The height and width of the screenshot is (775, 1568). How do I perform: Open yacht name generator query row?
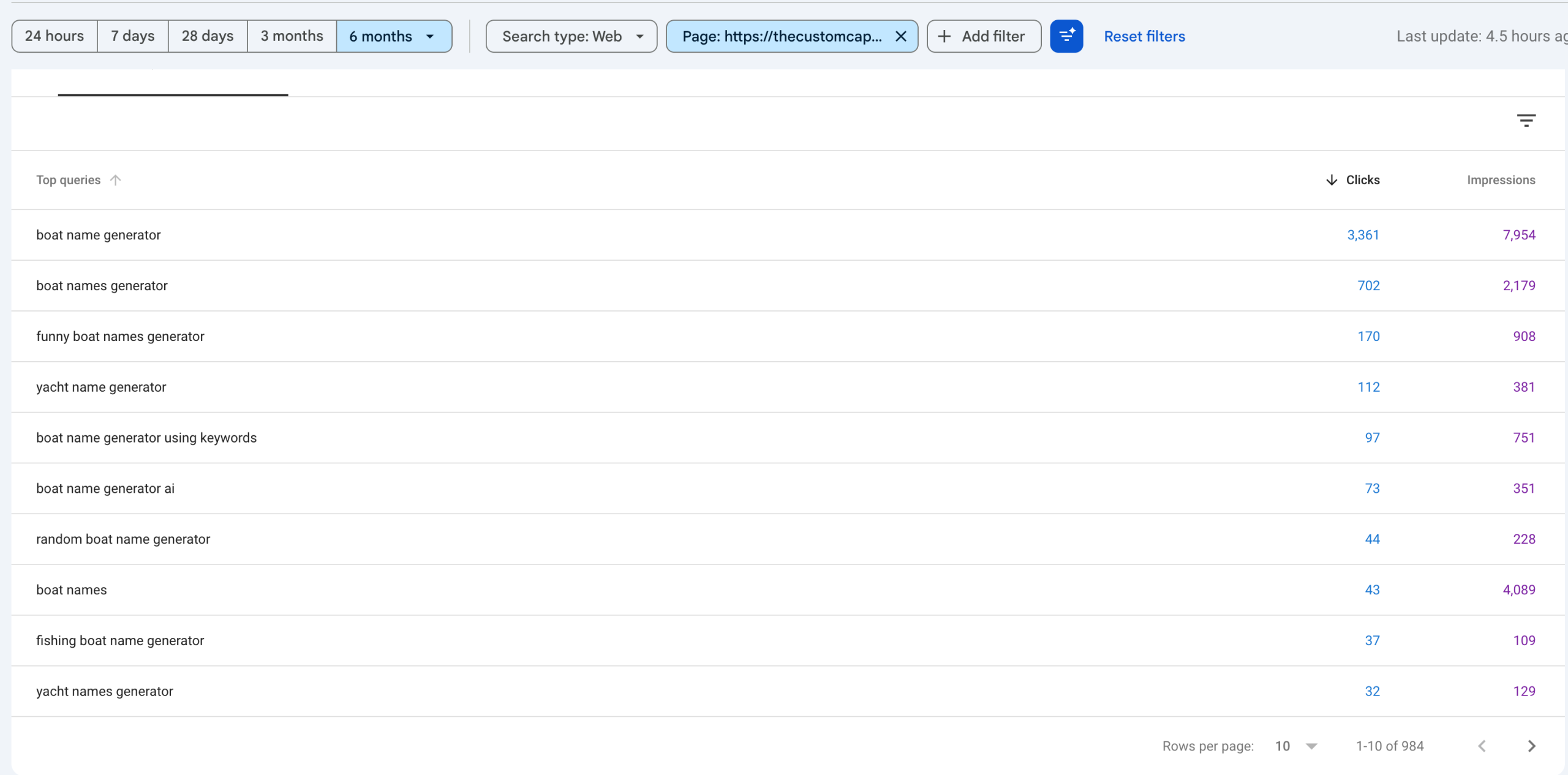(101, 387)
